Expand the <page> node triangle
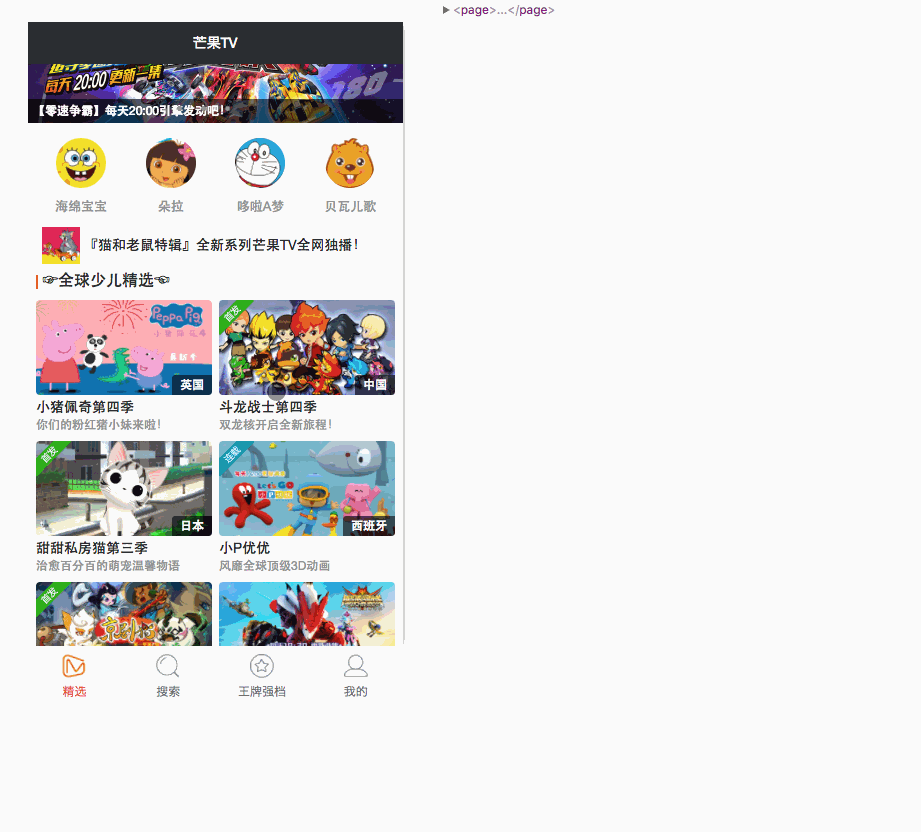 (x=446, y=10)
